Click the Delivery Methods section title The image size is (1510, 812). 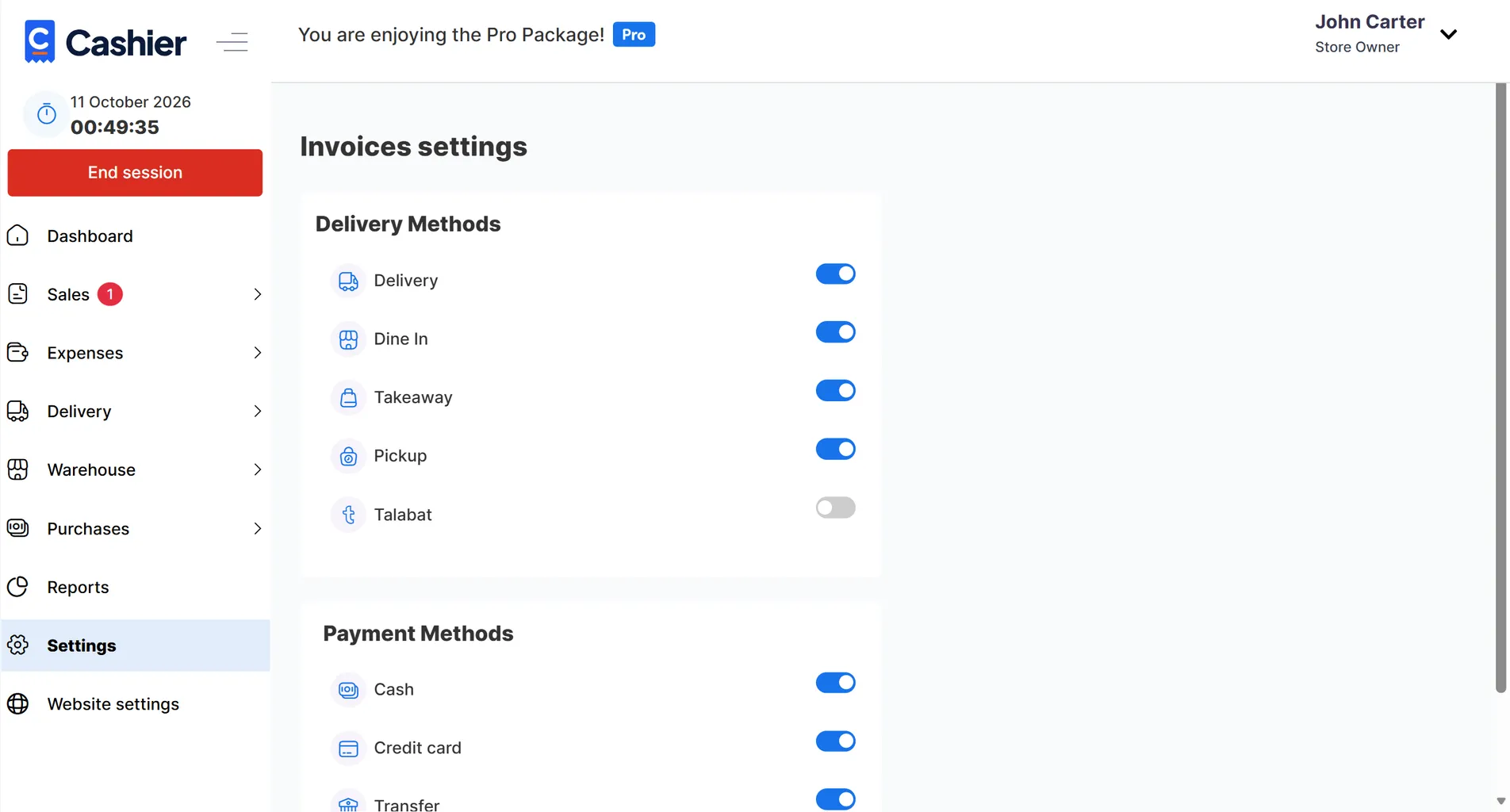click(408, 224)
